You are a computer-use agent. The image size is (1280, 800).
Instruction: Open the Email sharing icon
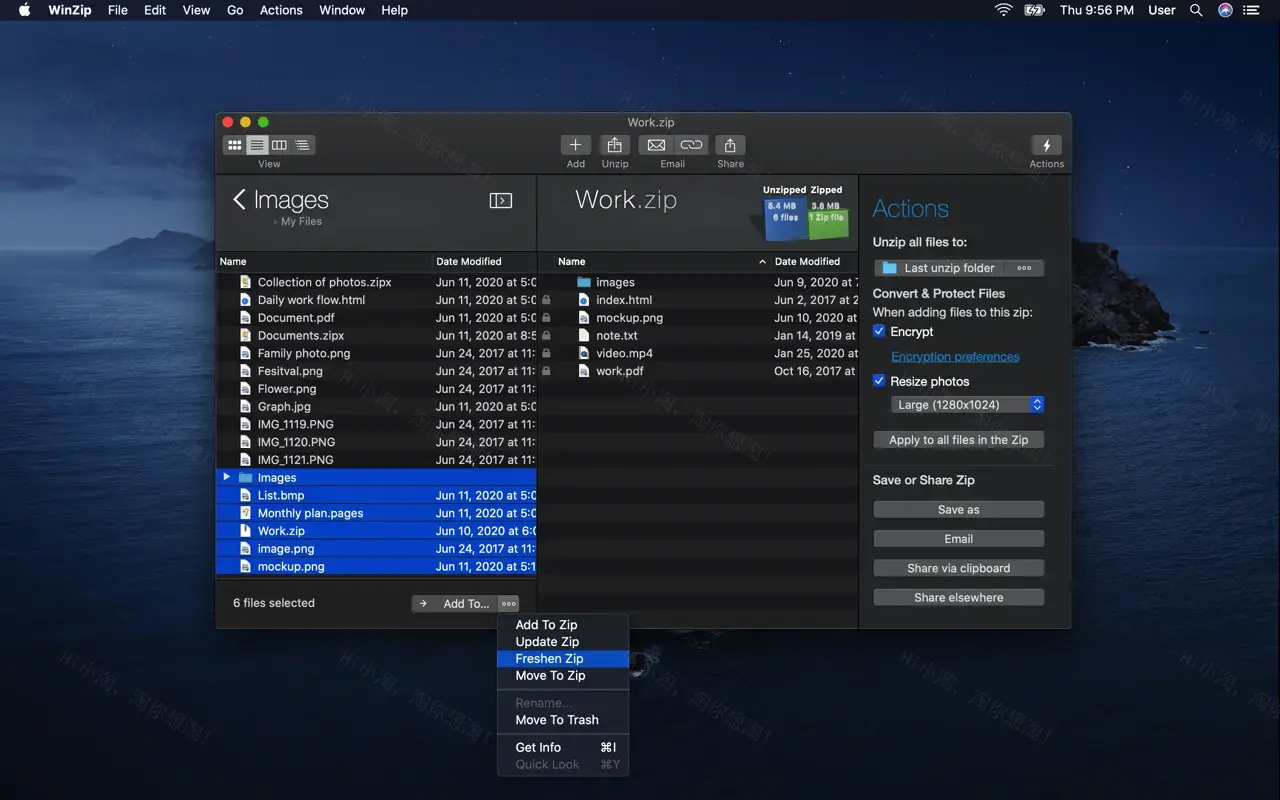pyautogui.click(x=656, y=145)
